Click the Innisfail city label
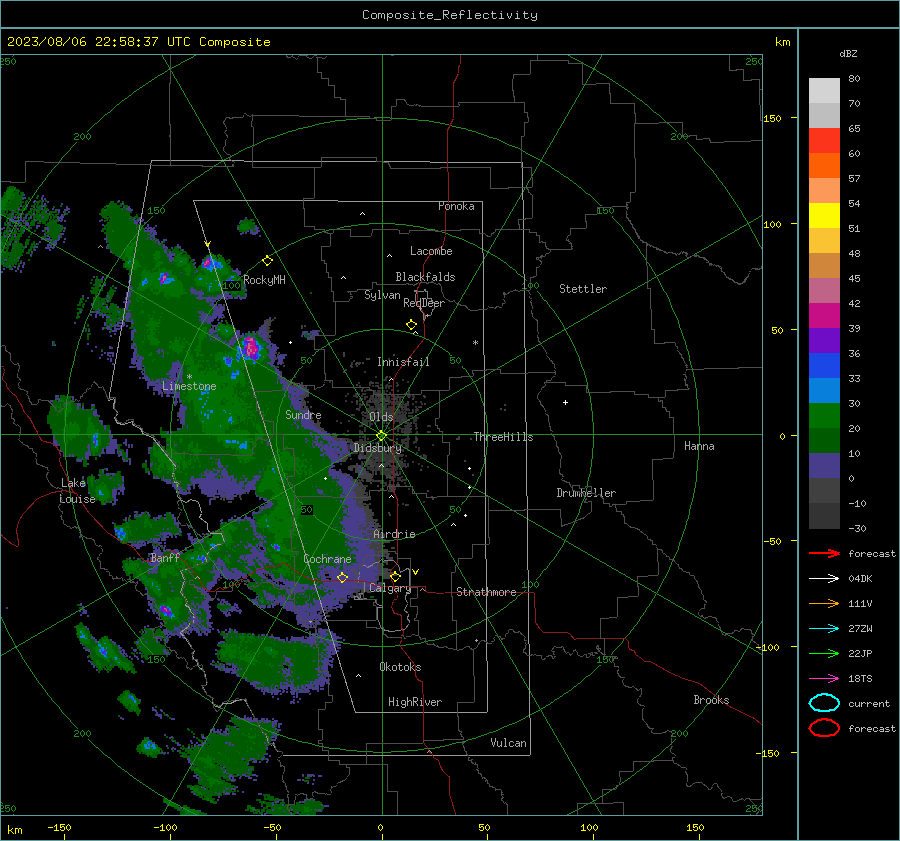The width and height of the screenshot is (900, 841). (x=403, y=362)
